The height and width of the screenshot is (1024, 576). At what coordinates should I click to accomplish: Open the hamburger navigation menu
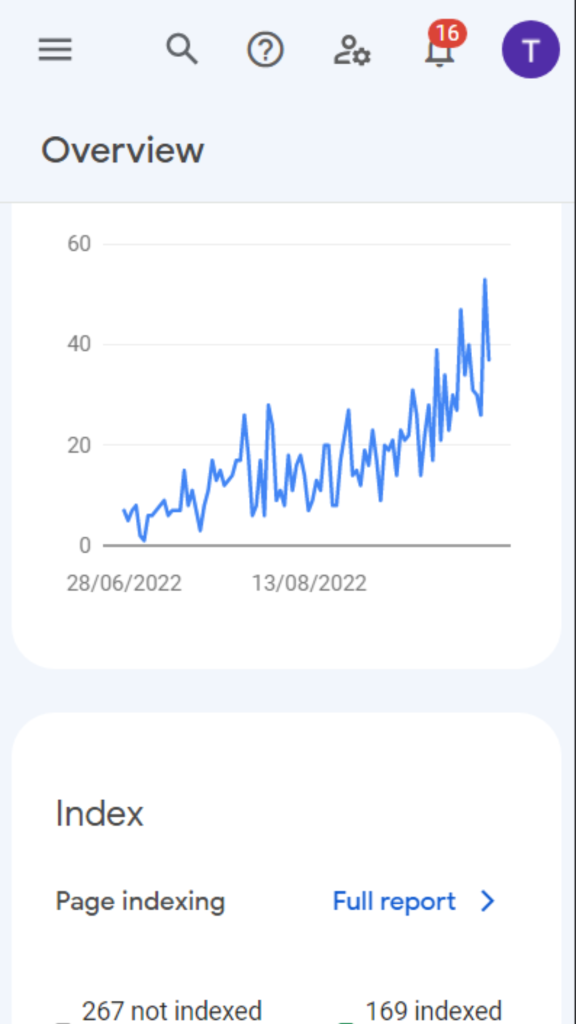[x=55, y=50]
